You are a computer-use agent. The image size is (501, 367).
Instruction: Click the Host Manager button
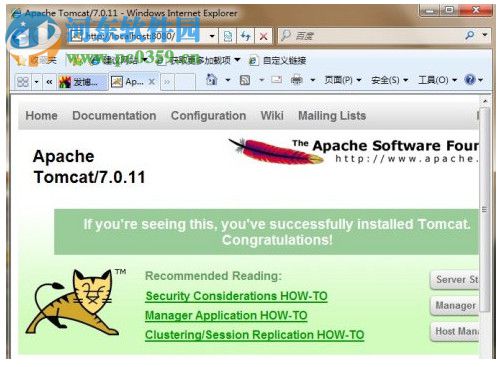tap(455, 331)
